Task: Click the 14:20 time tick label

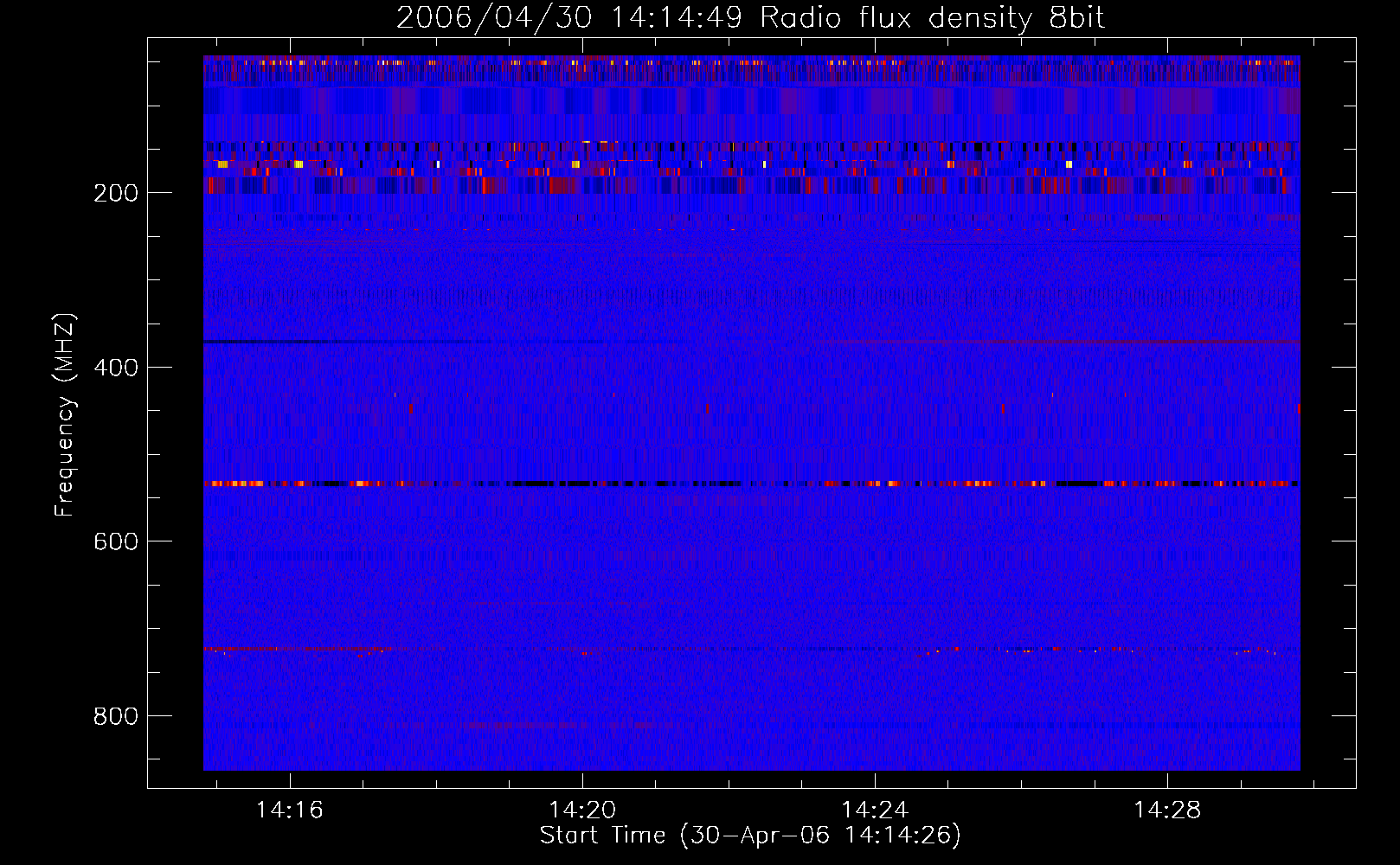Action: tap(582, 810)
